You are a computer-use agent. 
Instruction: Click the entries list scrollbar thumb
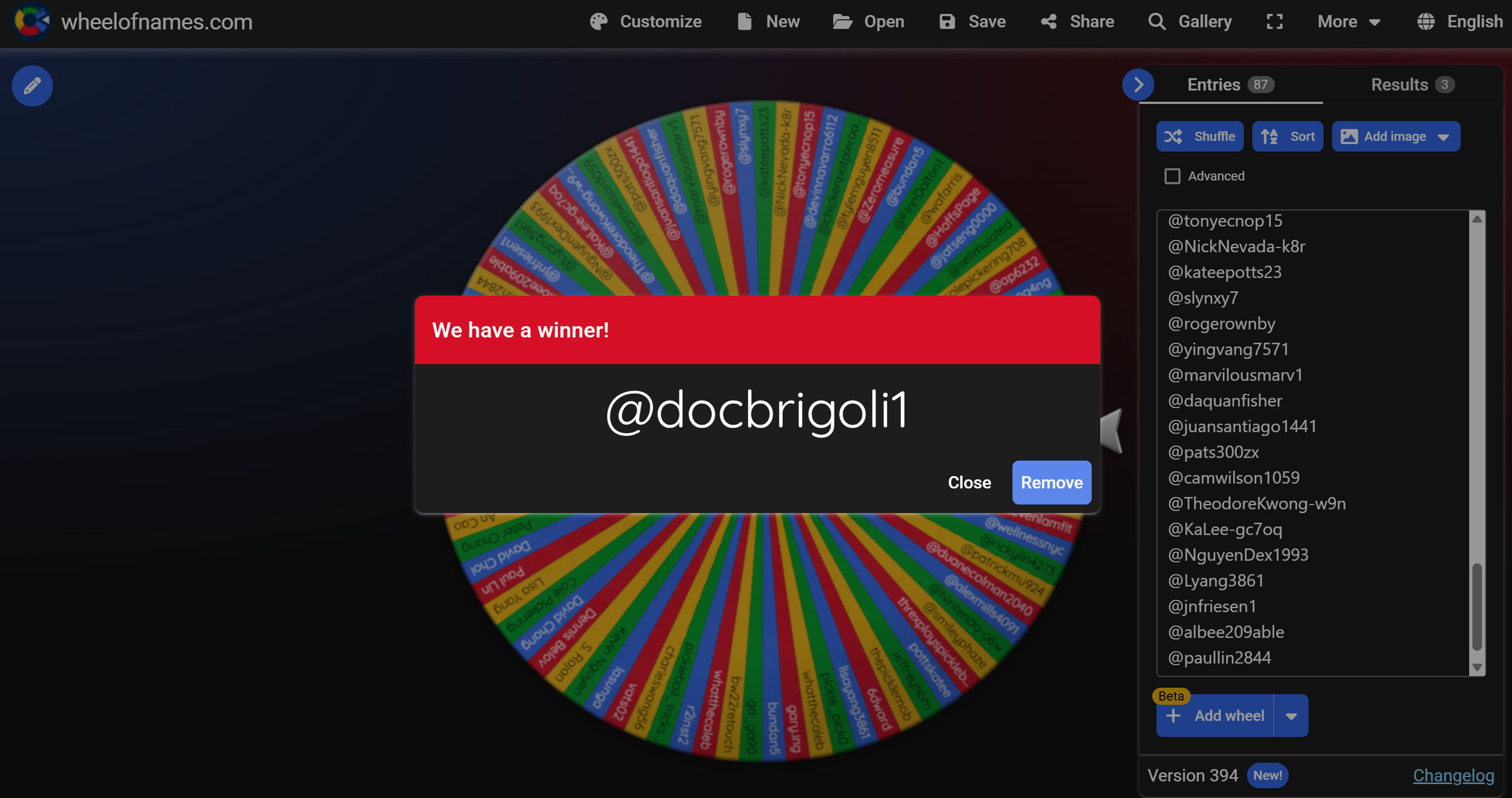(x=1476, y=606)
